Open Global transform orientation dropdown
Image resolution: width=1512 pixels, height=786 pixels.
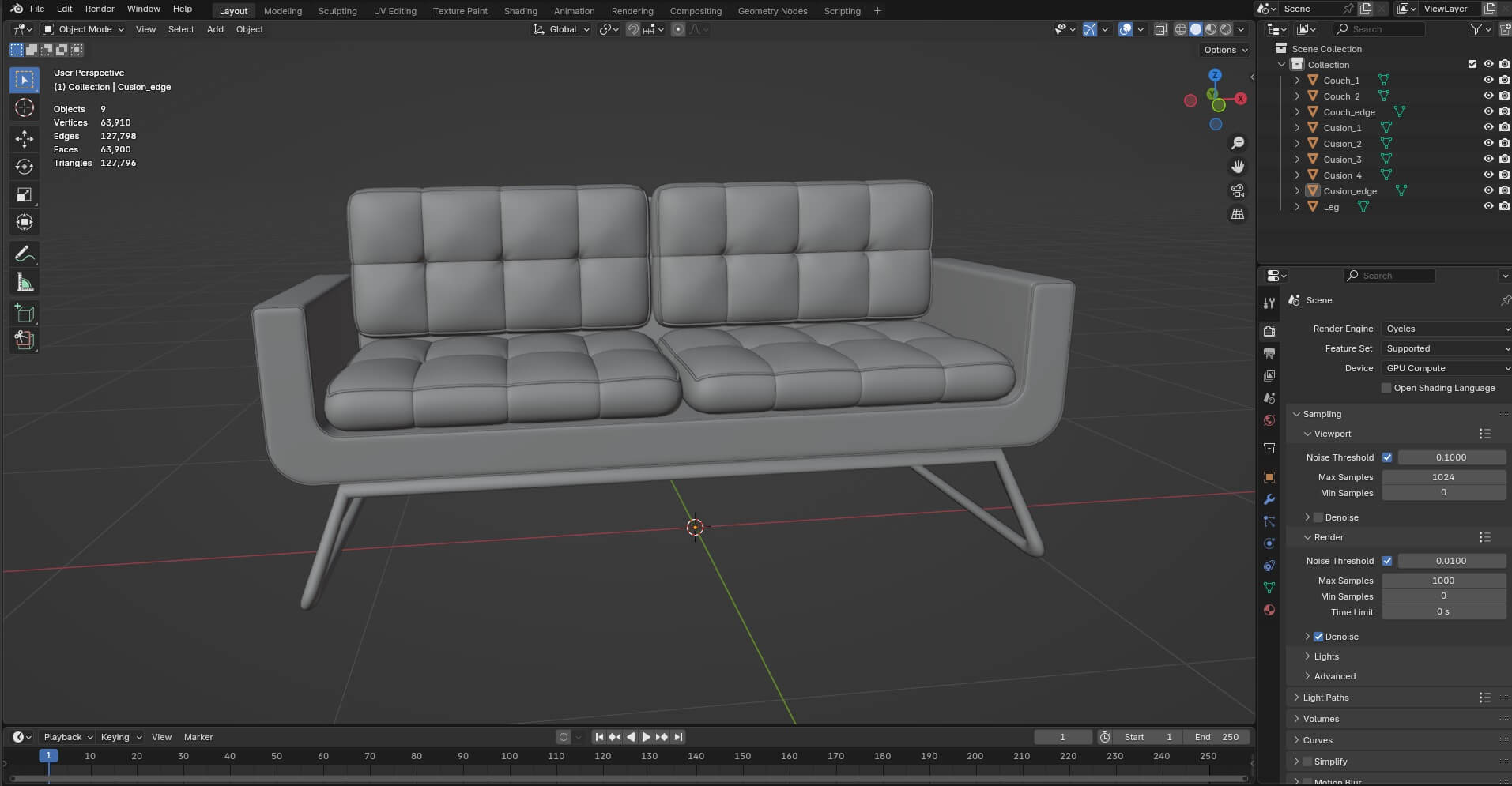pyautogui.click(x=561, y=29)
